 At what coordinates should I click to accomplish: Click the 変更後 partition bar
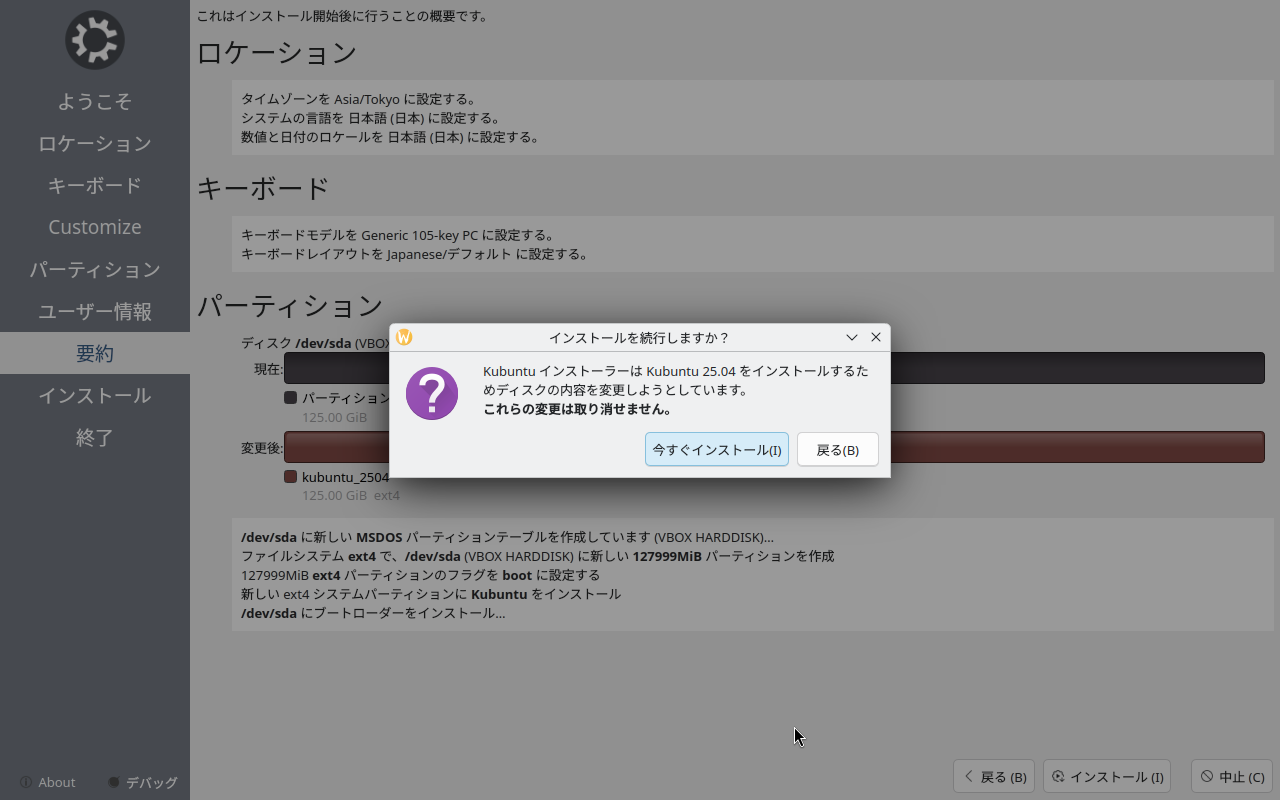[774, 447]
